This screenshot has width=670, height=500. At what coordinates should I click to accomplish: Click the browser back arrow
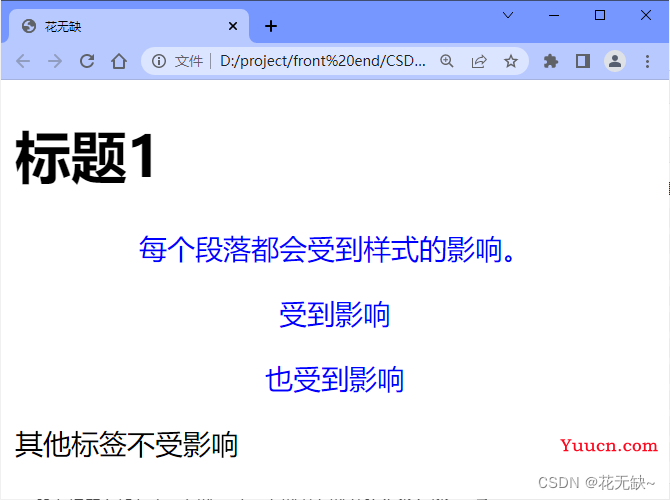(x=23, y=62)
